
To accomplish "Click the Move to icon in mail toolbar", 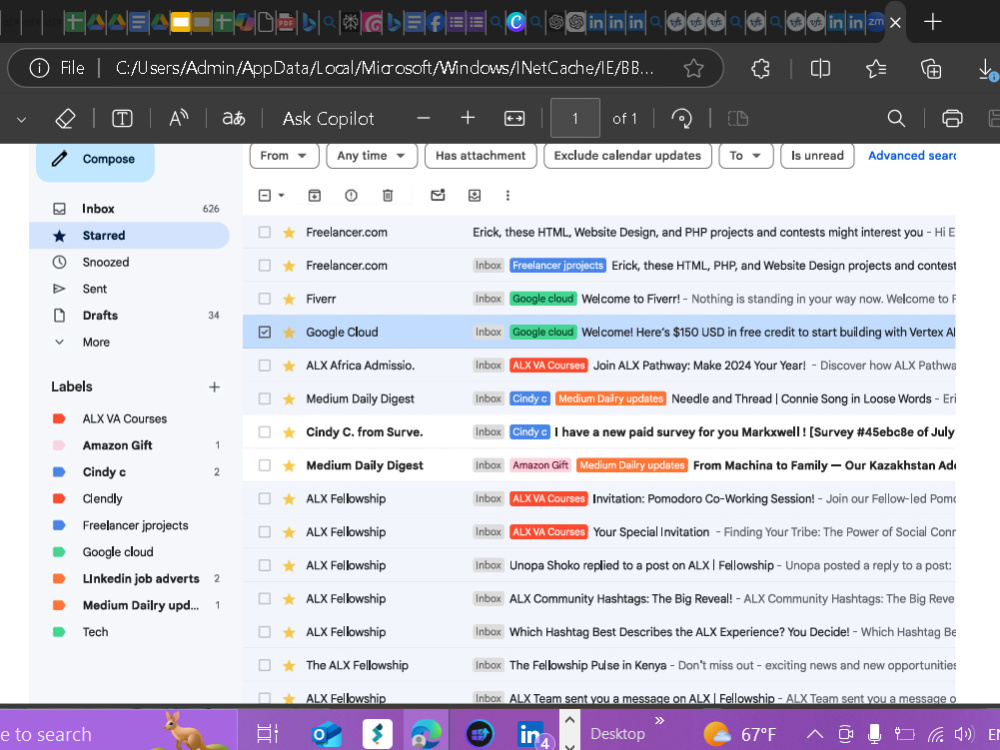I will click(474, 196).
